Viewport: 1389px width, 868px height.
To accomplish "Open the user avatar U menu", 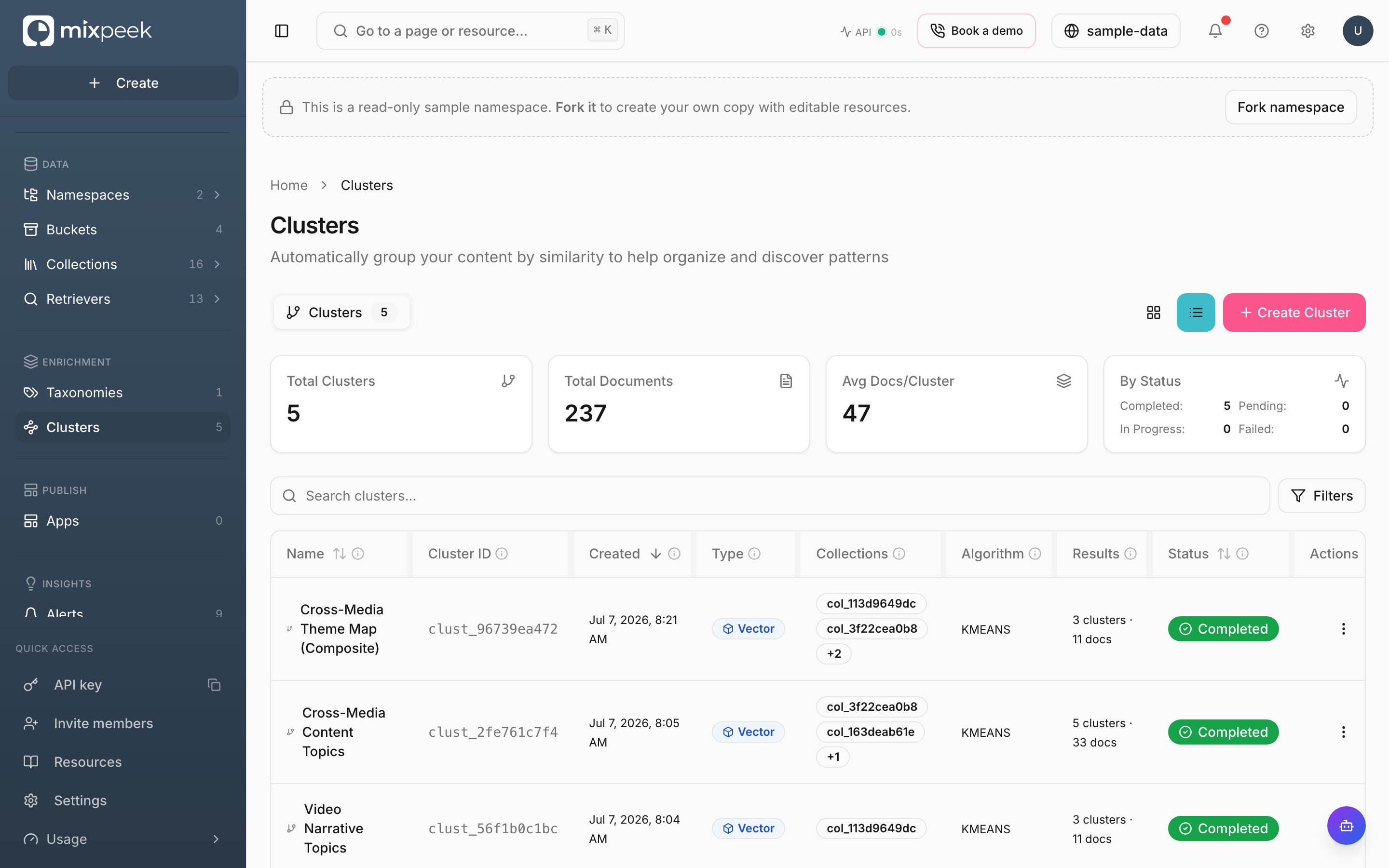I will (1358, 31).
